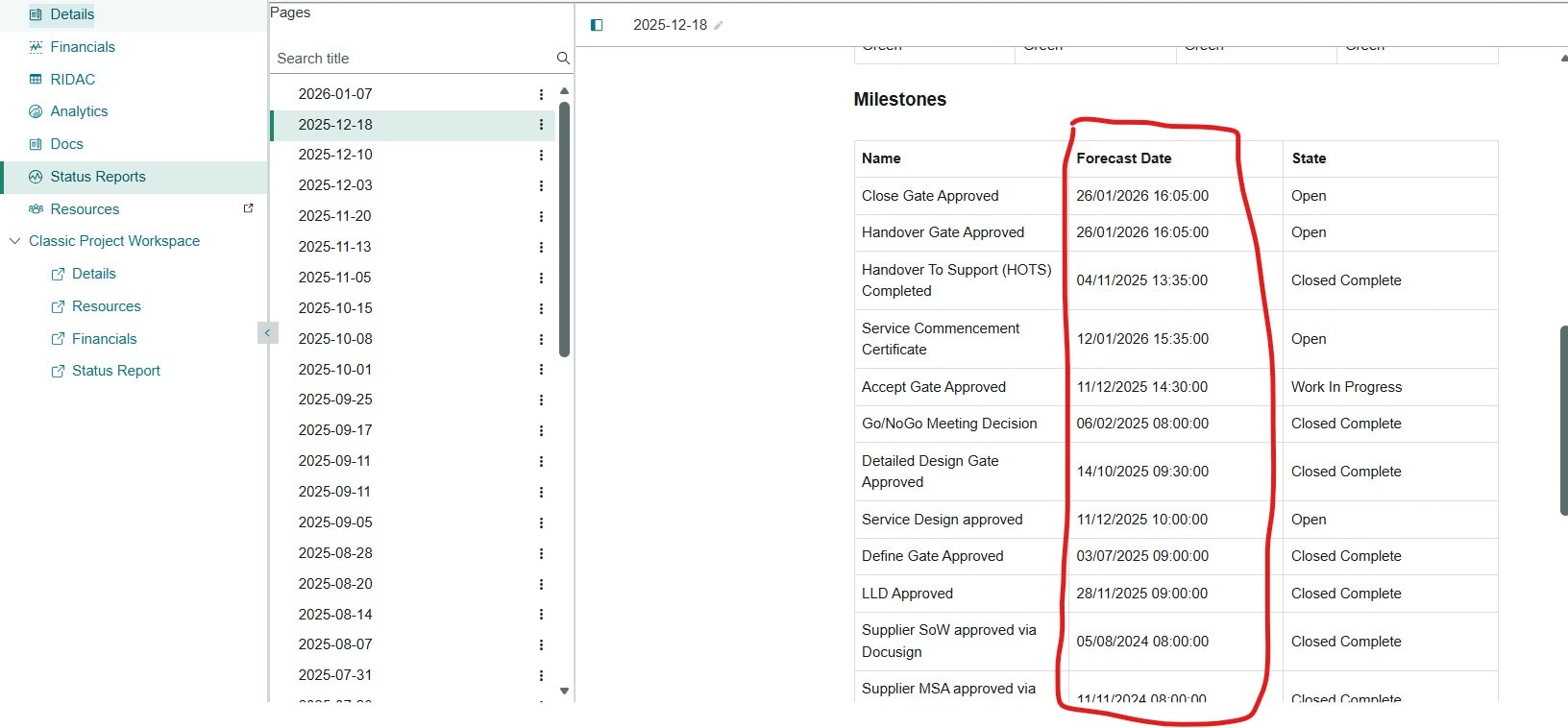
Task: Open the three-dot menu for page 2026-01-07
Action: point(541,94)
